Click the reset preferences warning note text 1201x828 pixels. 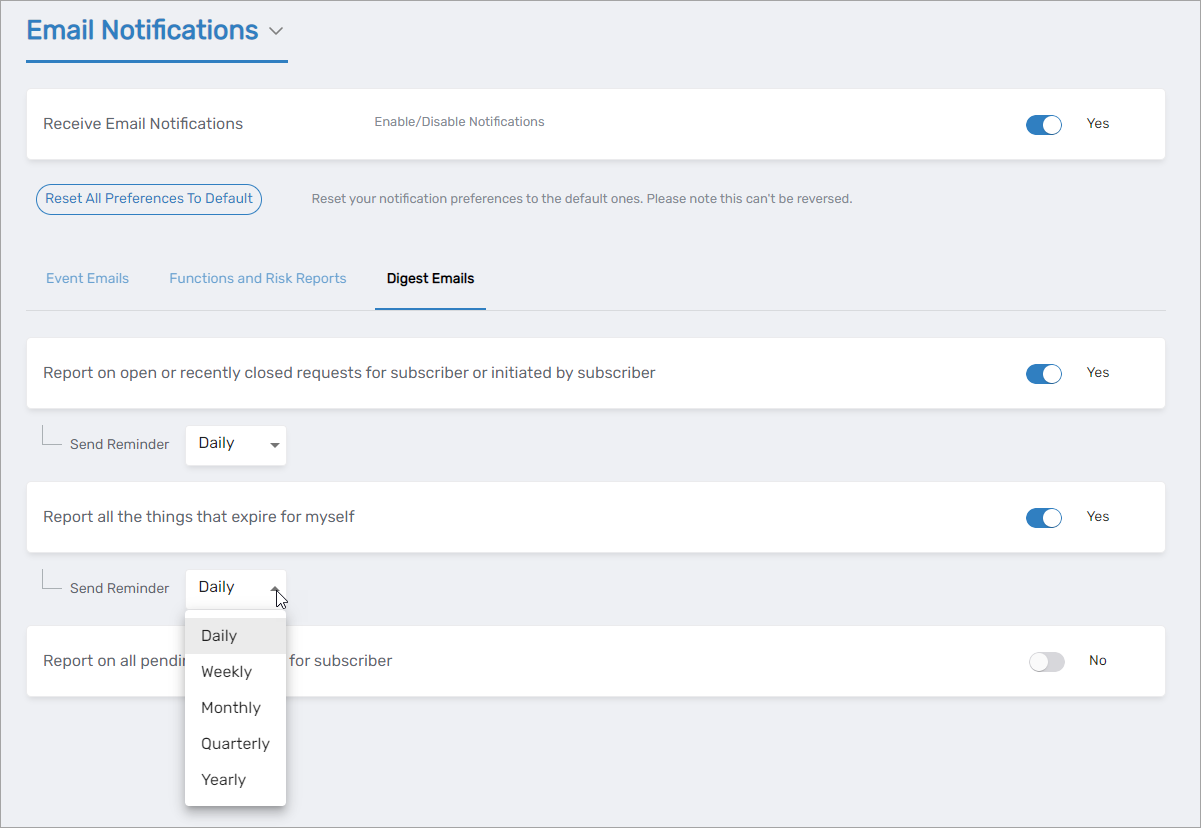point(581,199)
